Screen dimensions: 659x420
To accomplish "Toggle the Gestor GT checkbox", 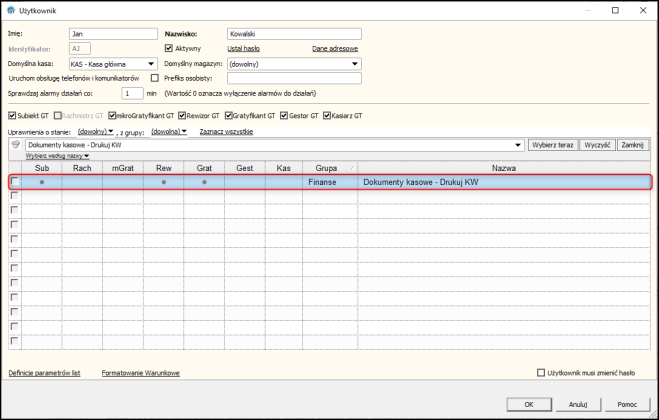I will (x=284, y=116).
